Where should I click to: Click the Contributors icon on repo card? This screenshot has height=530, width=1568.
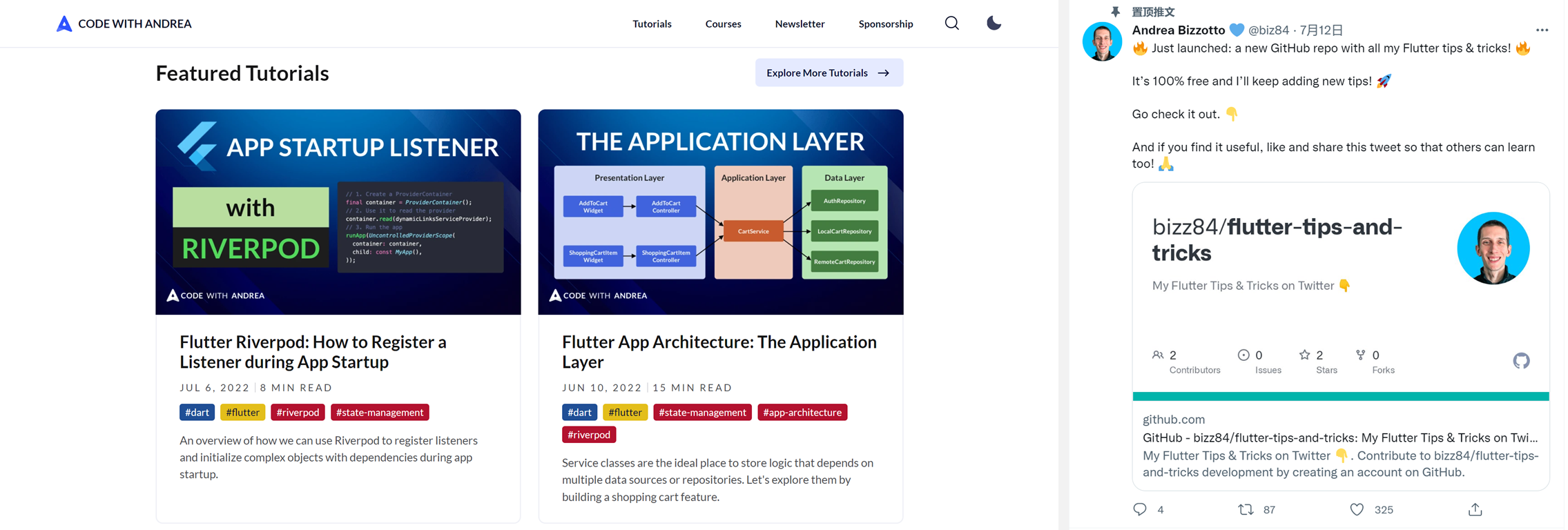(x=1158, y=355)
